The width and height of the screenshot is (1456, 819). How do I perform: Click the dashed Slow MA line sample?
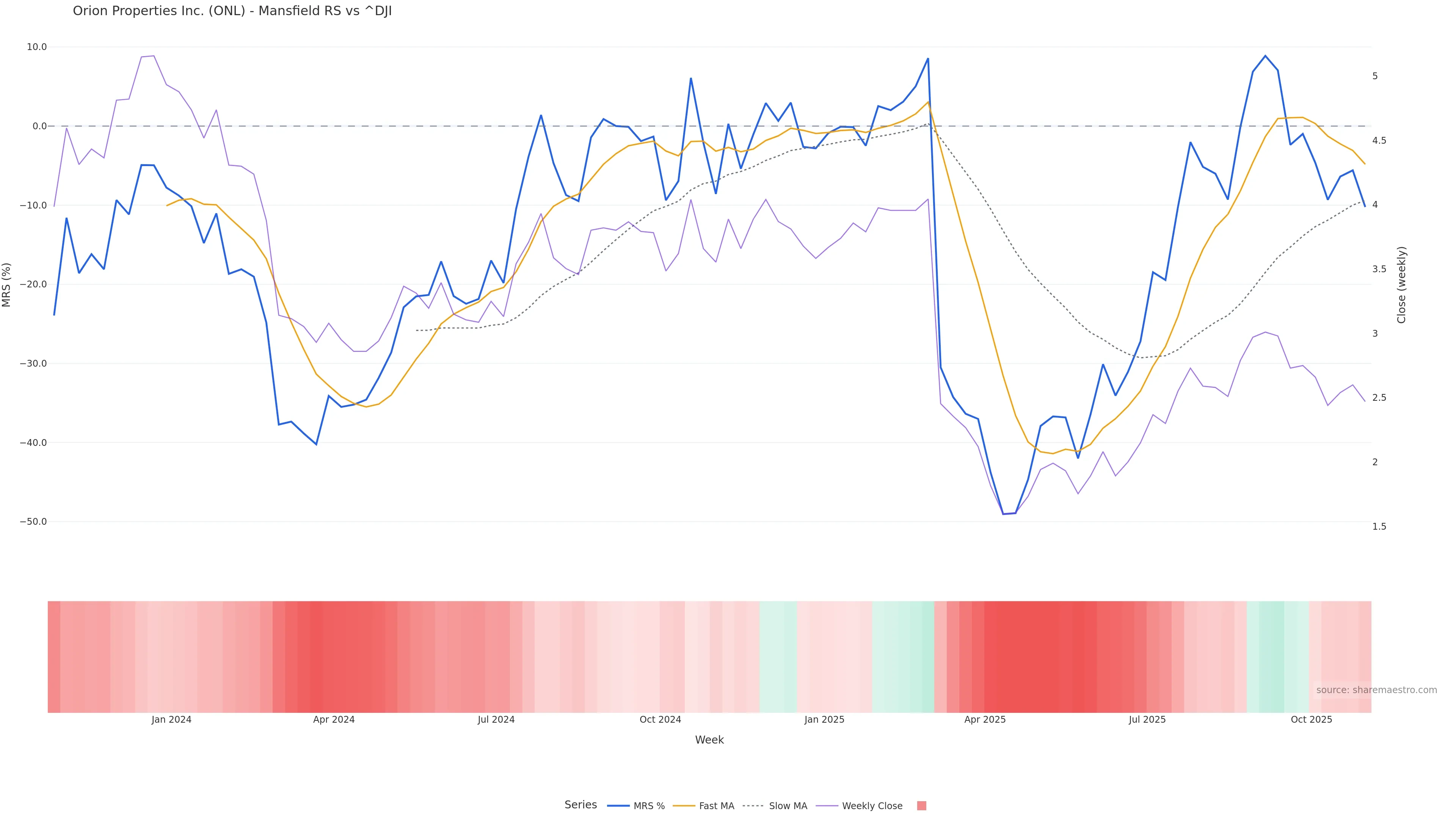pos(753,805)
